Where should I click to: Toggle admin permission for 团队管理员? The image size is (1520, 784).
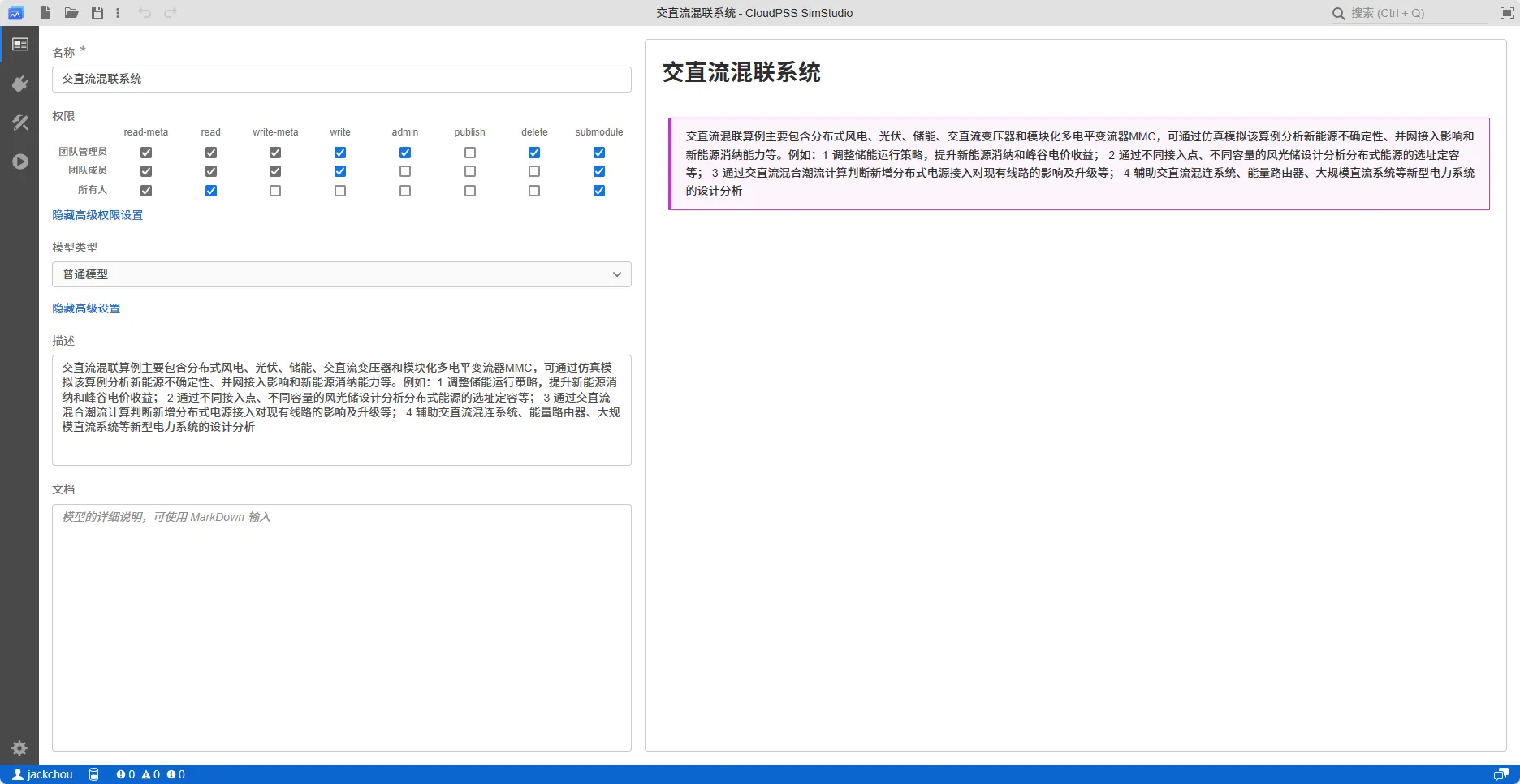(x=405, y=153)
